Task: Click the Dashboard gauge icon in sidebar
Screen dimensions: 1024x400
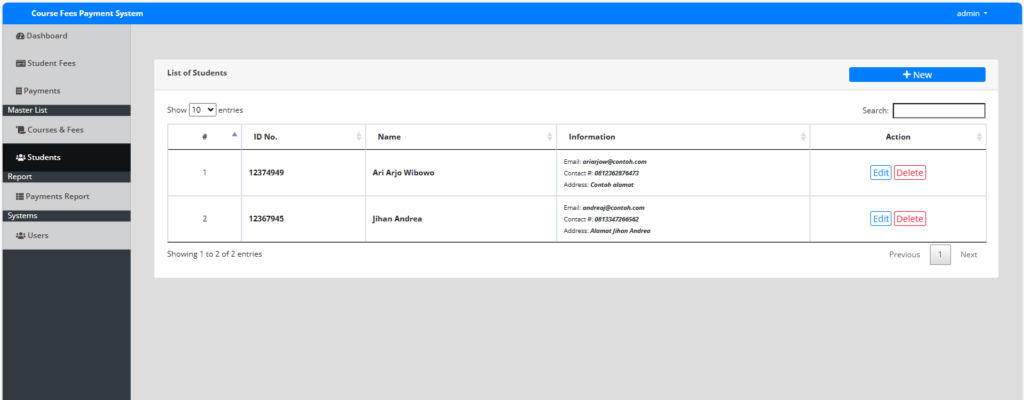Action: [x=20, y=36]
